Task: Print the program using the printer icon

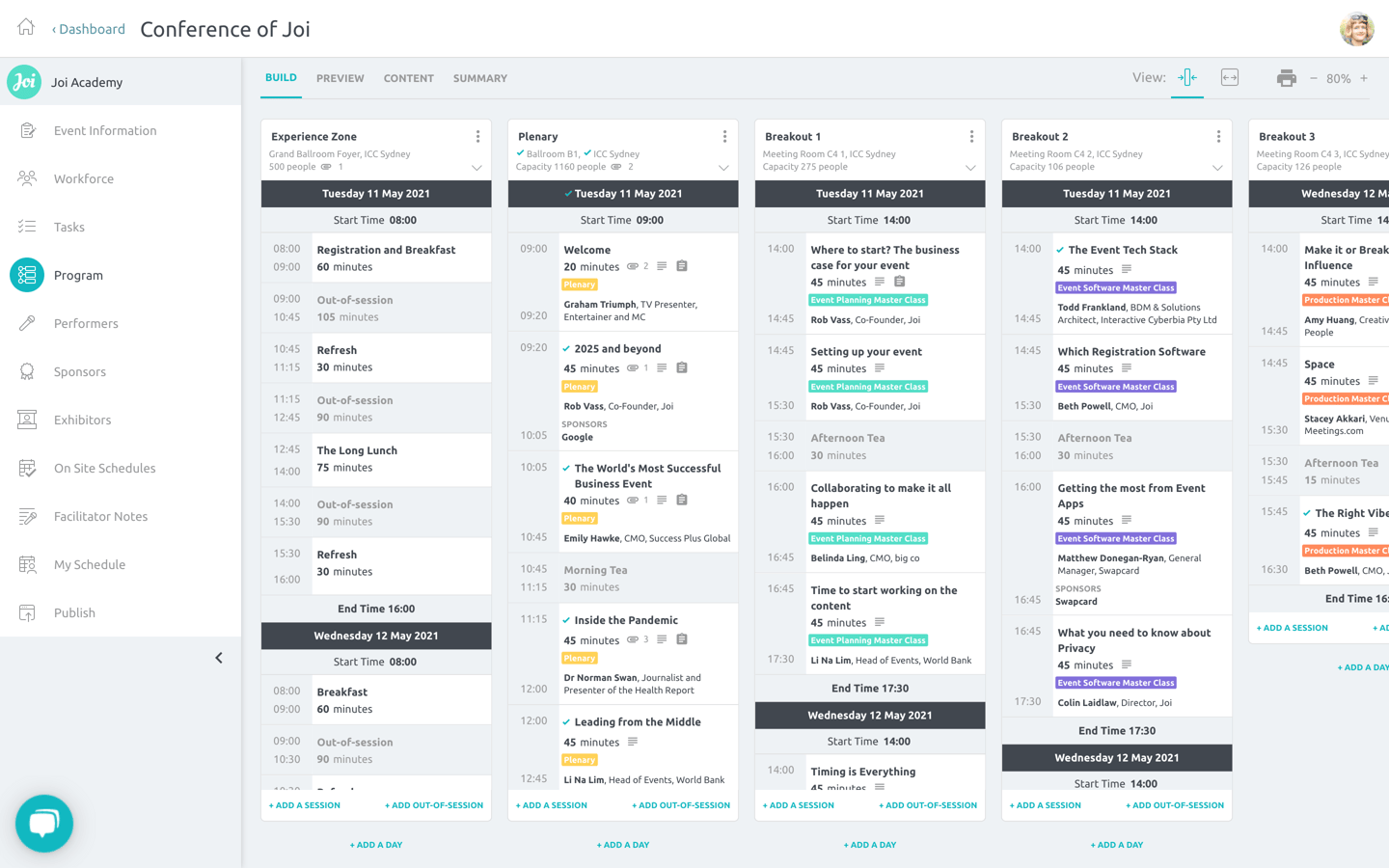Action: click(1287, 78)
